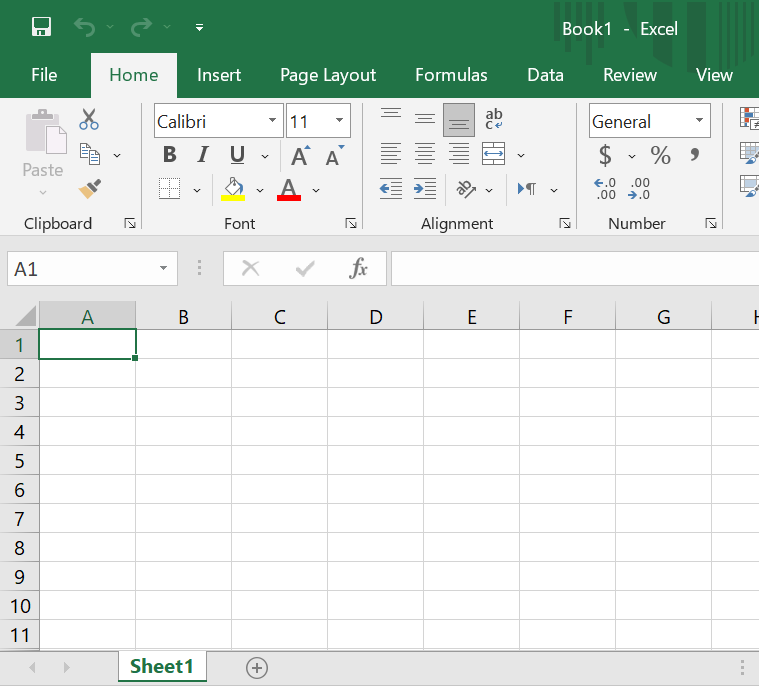Open Number format dialog launcher
759x686 pixels.
point(711,223)
